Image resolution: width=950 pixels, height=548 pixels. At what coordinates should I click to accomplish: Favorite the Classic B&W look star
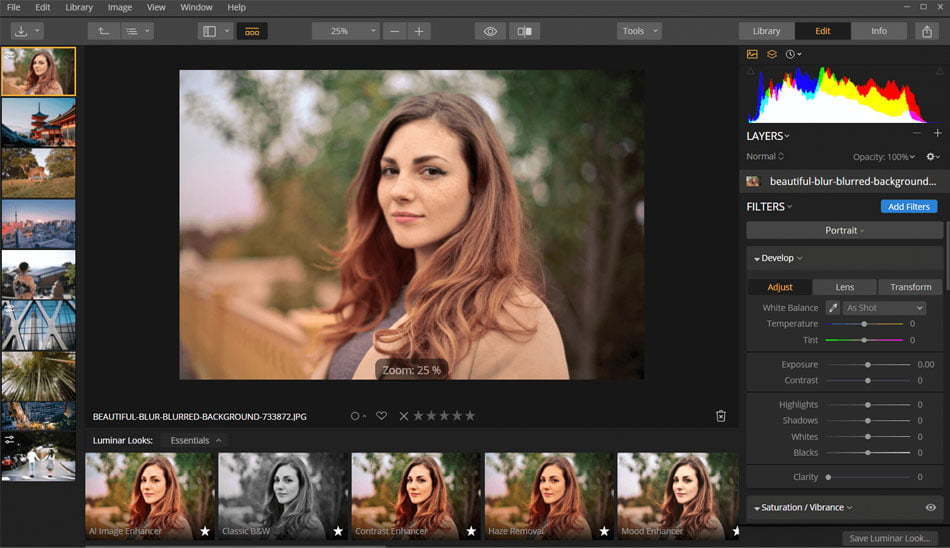click(338, 531)
